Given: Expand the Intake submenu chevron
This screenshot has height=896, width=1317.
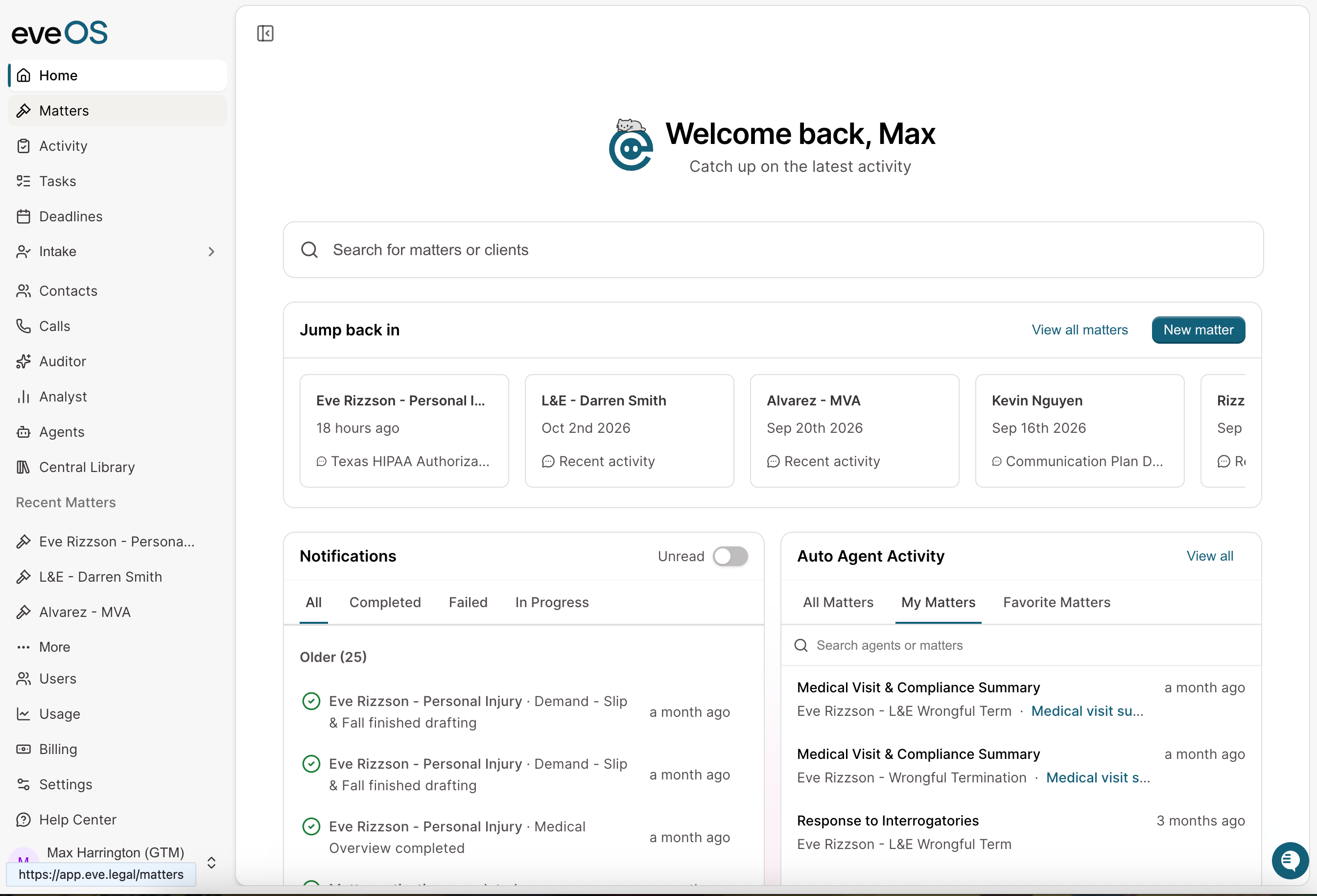Looking at the screenshot, I should [212, 251].
